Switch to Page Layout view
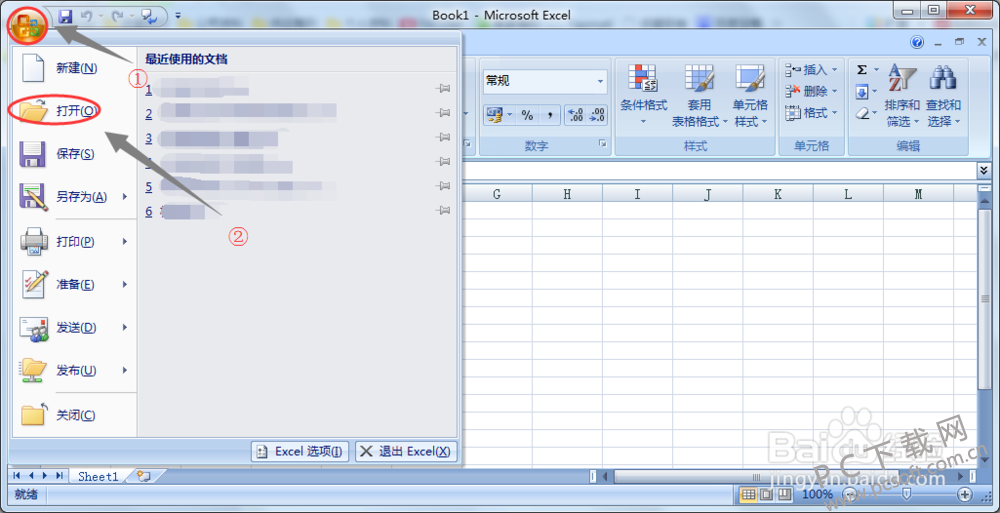1000x513 pixels. click(767, 494)
